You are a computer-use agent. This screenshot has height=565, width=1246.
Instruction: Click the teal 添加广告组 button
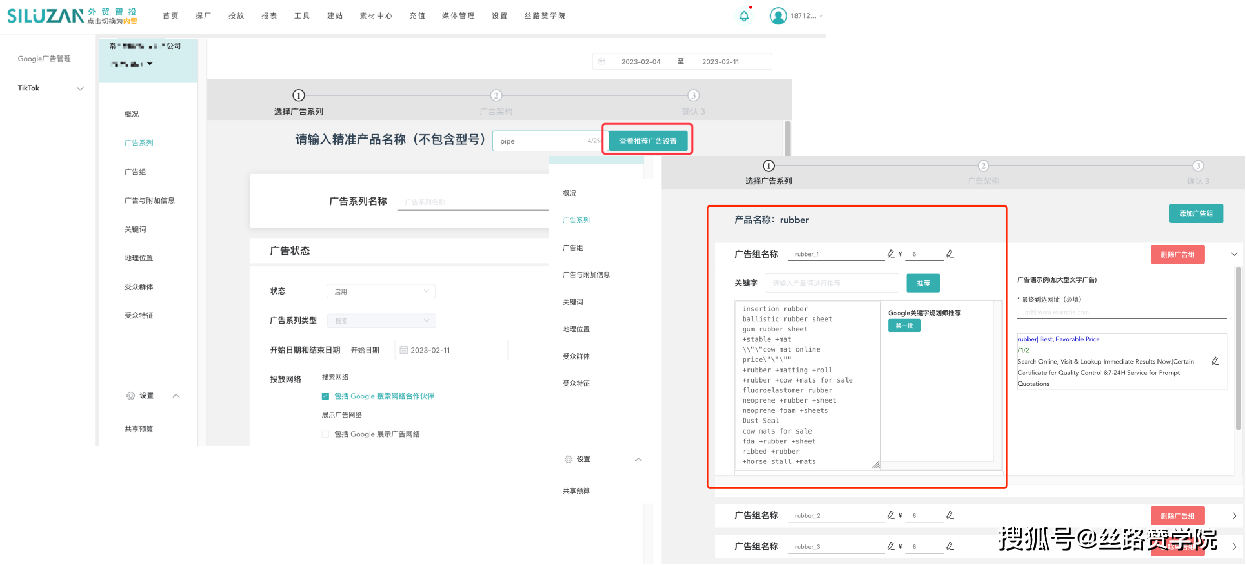click(1195, 214)
